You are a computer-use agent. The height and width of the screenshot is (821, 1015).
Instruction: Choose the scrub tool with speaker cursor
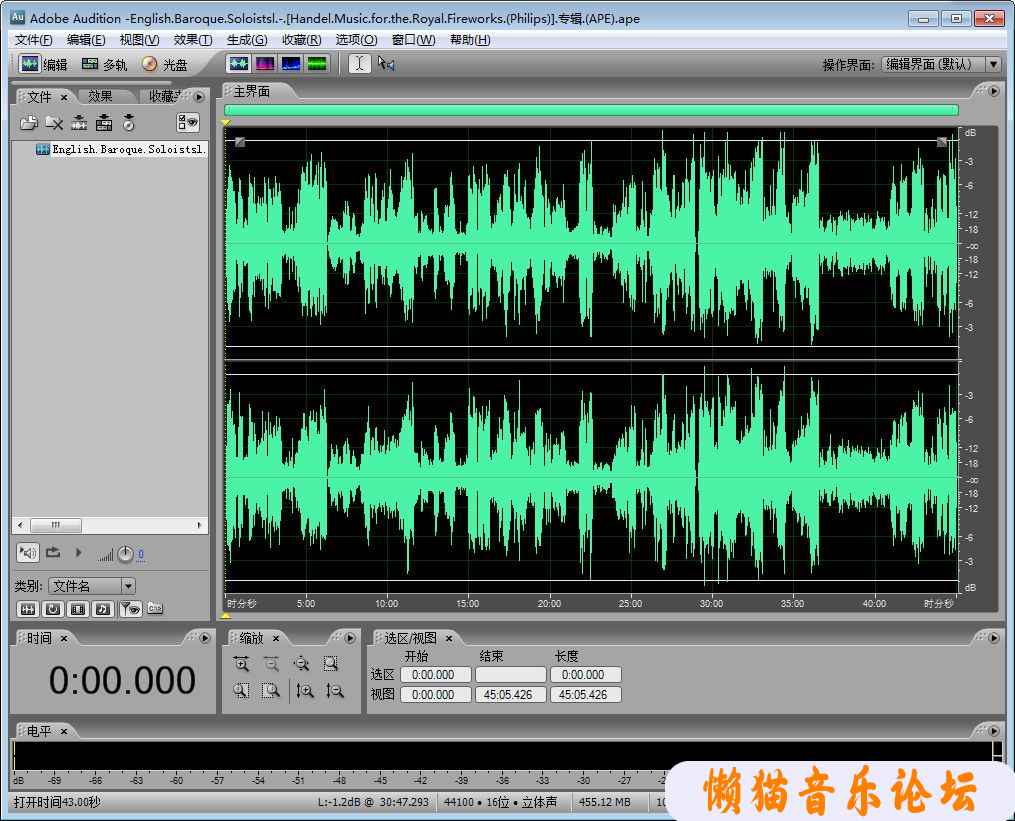coord(386,63)
